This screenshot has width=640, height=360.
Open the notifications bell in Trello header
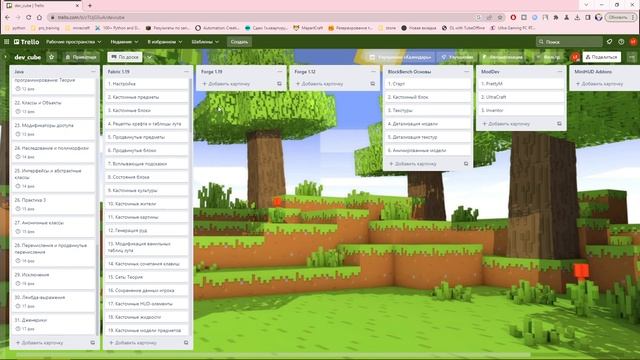pos(609,42)
